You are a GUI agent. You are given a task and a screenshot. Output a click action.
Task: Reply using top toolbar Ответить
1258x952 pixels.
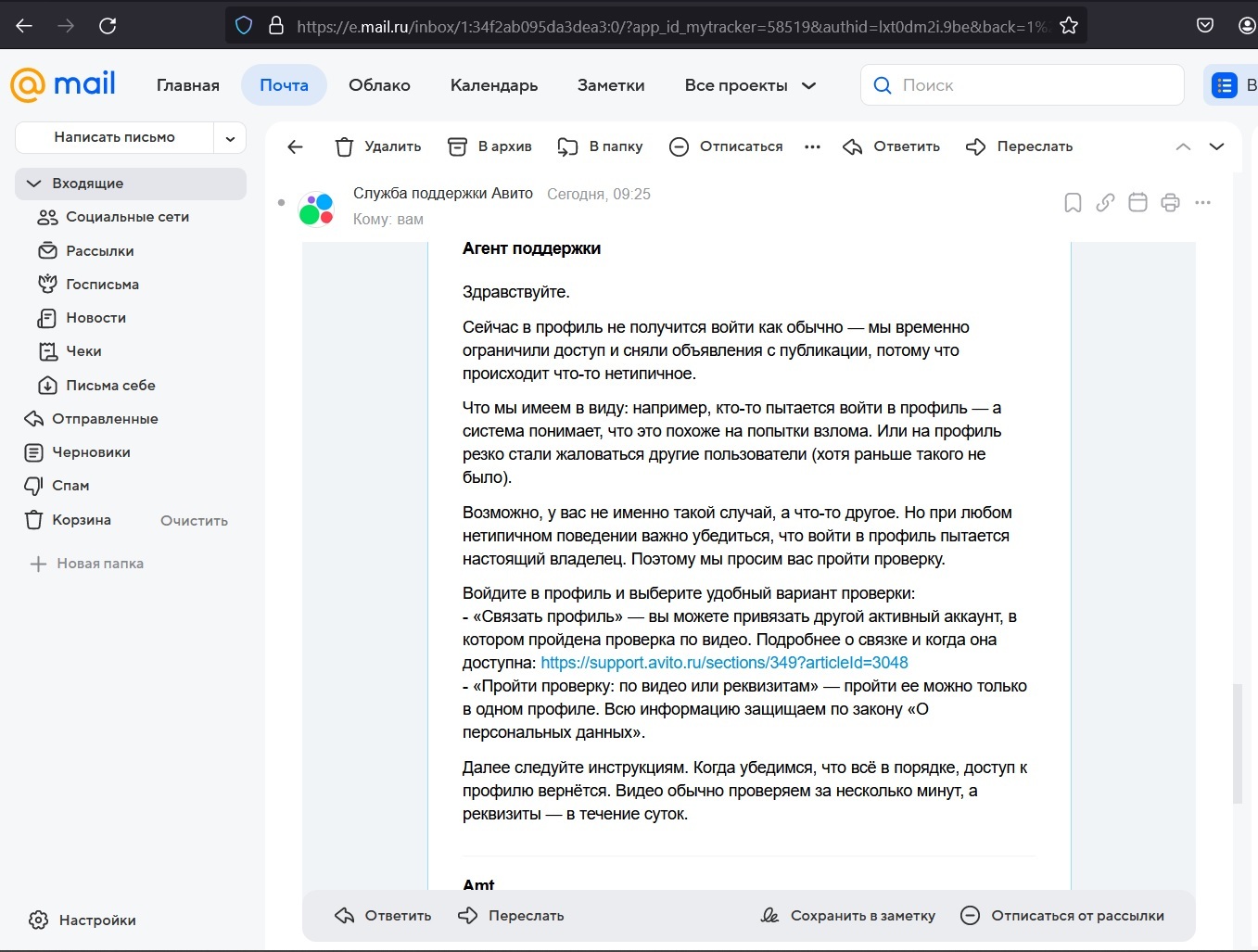pos(892,146)
